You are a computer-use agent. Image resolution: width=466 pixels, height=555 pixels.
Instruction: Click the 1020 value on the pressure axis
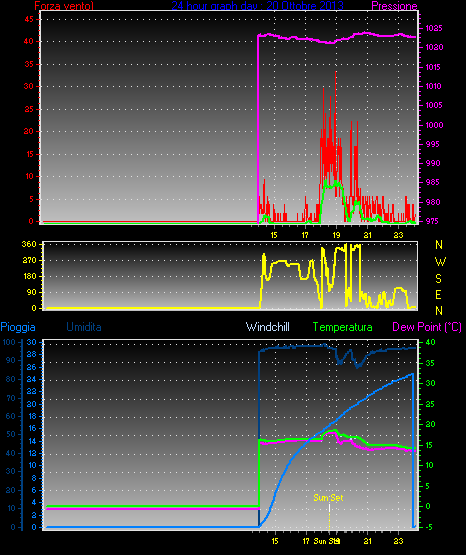point(434,47)
